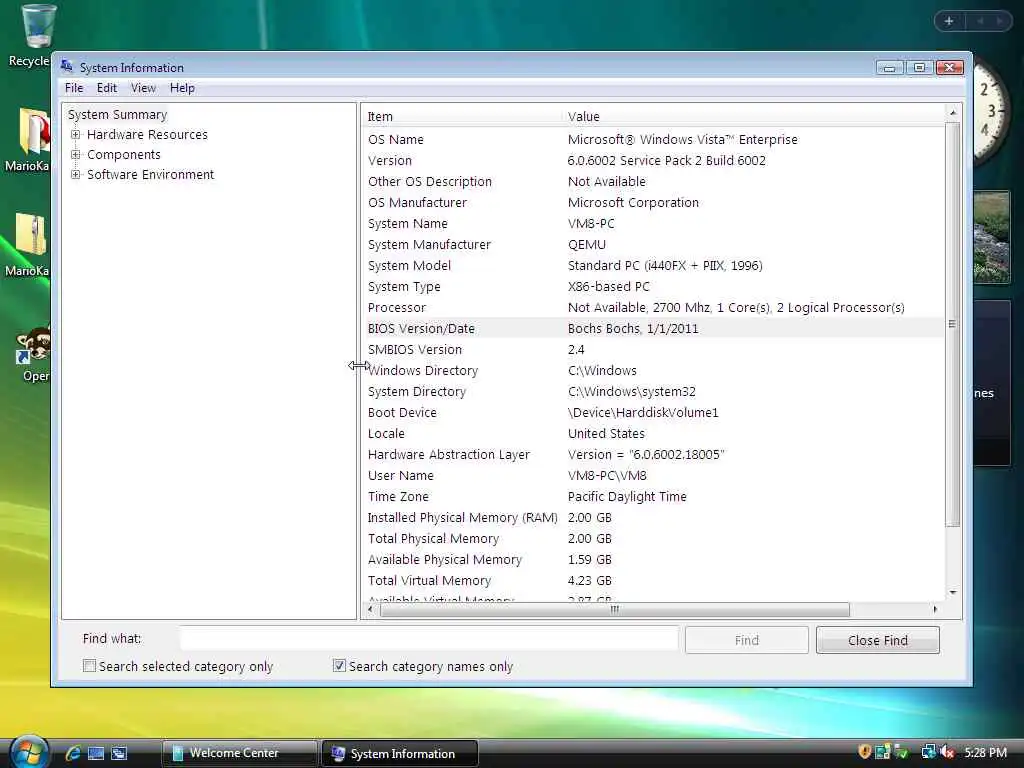Viewport: 1024px width, 768px height.
Task: Toggle Search selected category only checkbox
Action: tap(89, 665)
